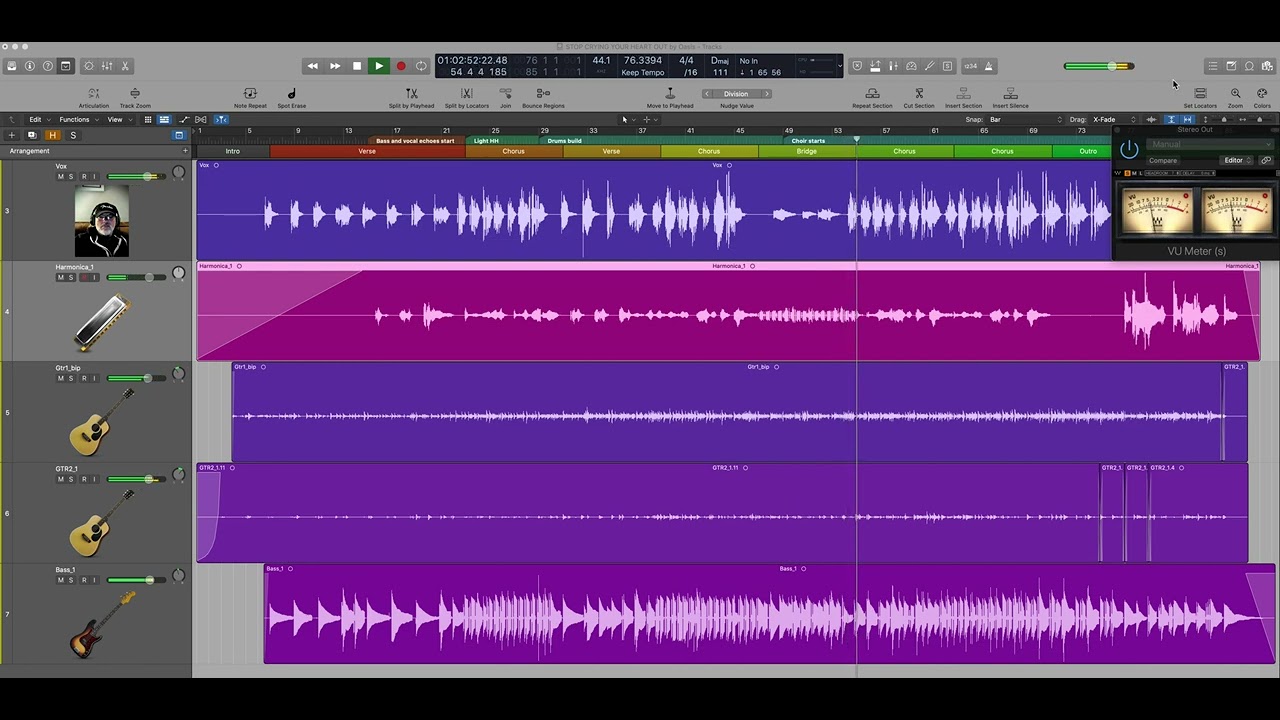Open the Loop Browser icon

click(x=1249, y=66)
